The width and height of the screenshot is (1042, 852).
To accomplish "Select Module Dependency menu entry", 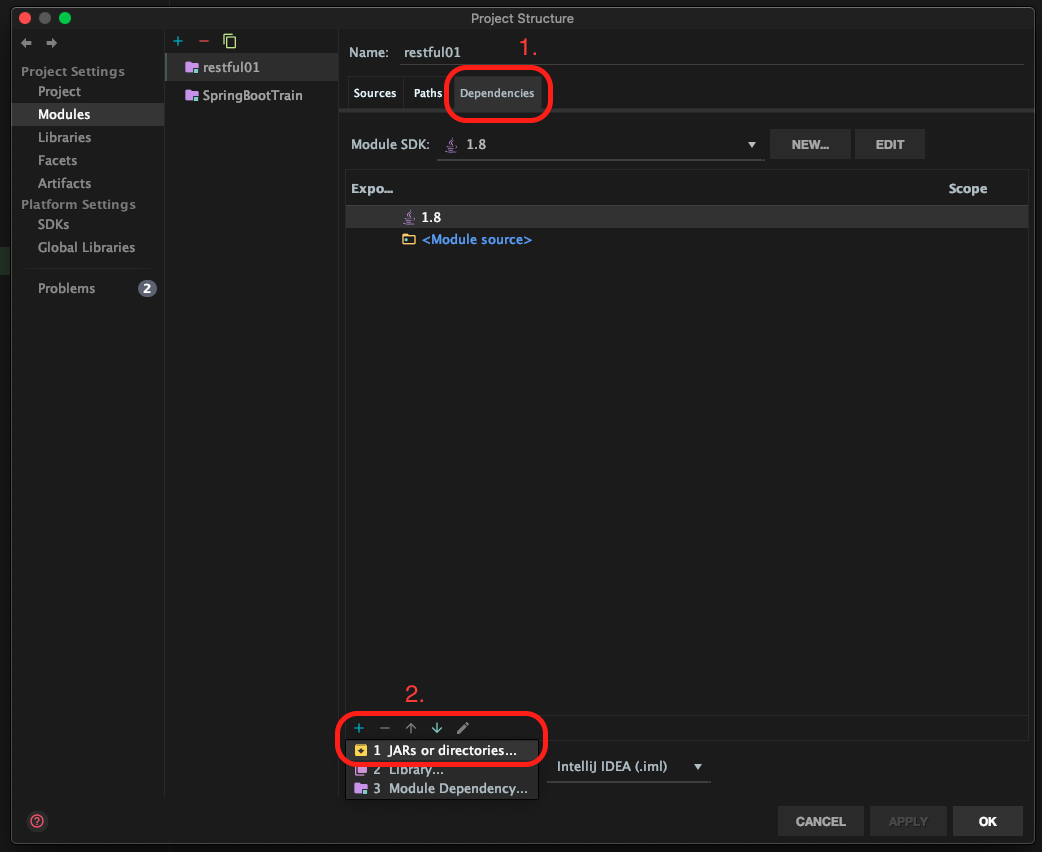I will [x=448, y=789].
